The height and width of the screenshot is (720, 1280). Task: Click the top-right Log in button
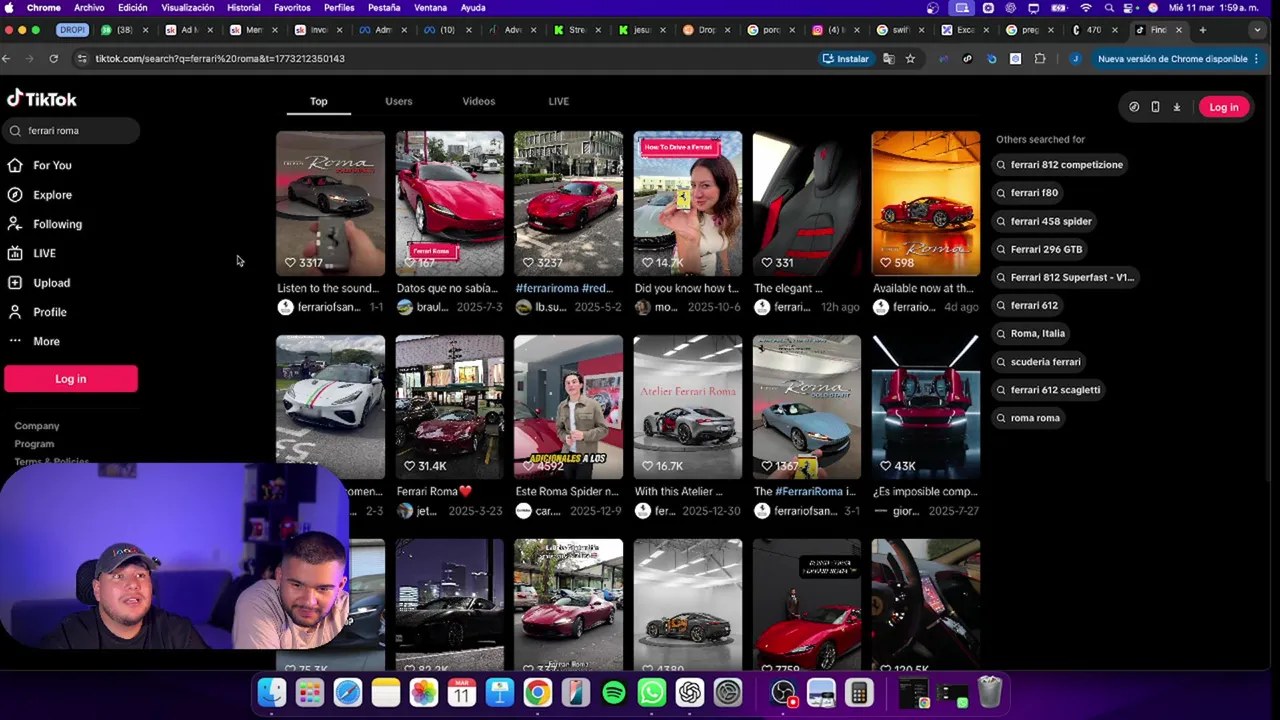tap(1224, 107)
